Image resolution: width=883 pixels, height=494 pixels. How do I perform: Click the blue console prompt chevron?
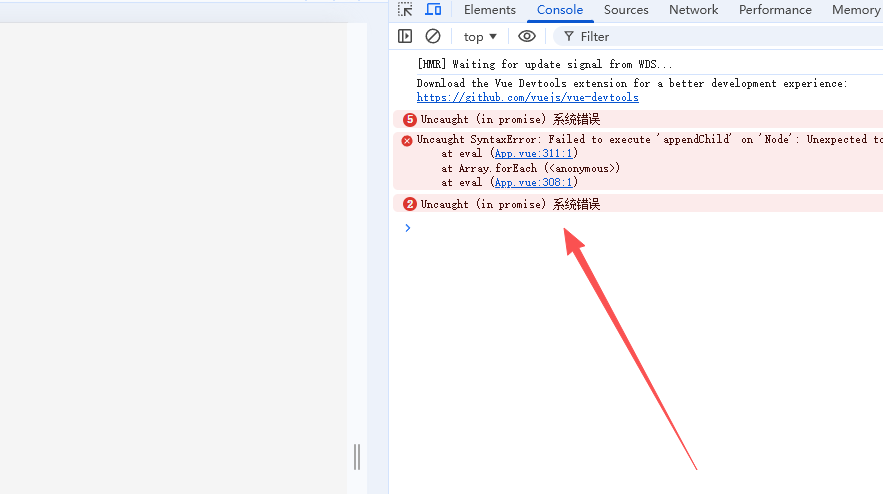pyautogui.click(x=407, y=228)
